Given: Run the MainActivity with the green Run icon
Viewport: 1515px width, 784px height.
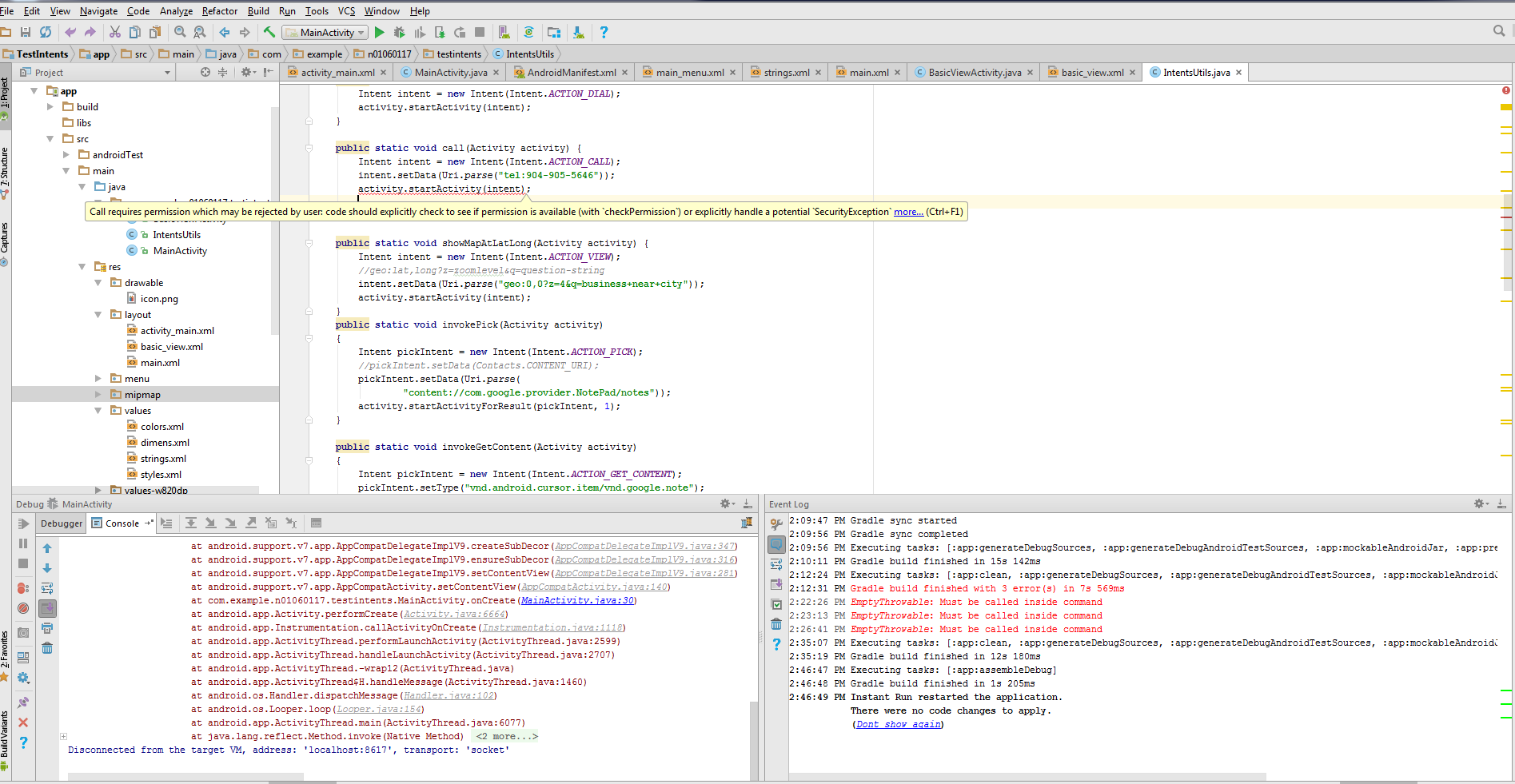Looking at the screenshot, I should [379, 32].
